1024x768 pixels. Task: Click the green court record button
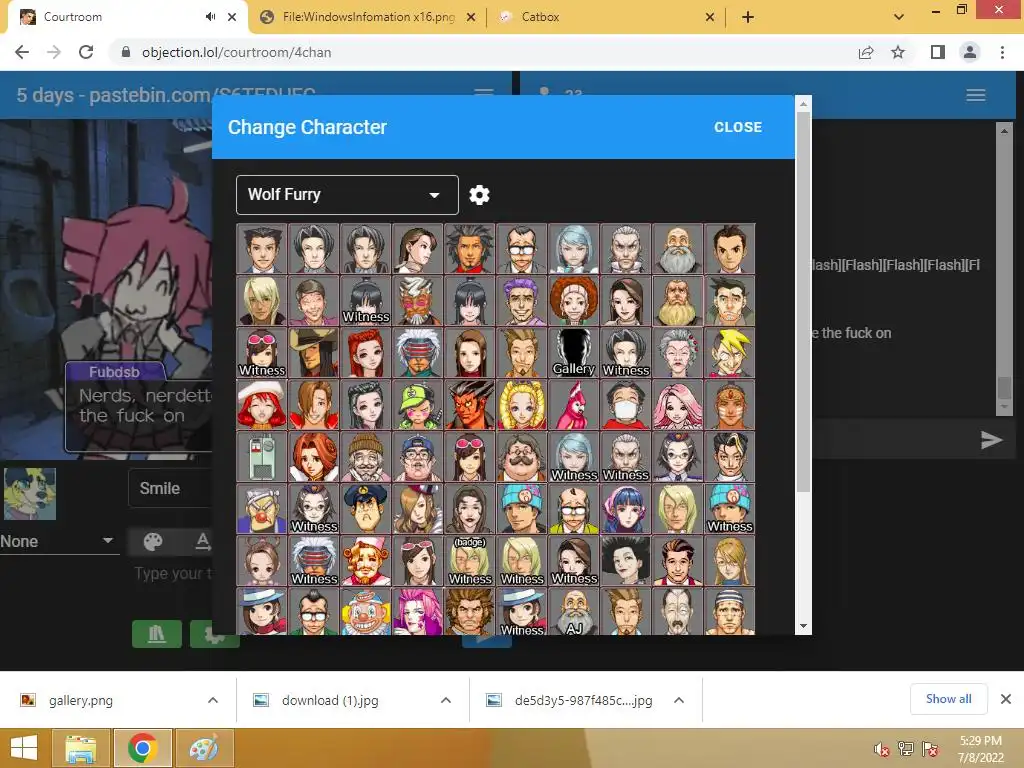(x=157, y=634)
